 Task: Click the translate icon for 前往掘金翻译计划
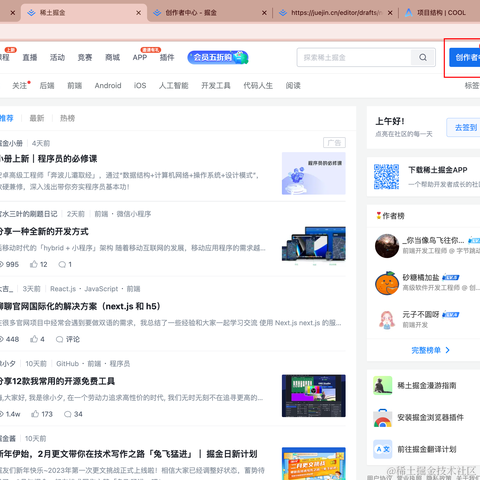(382, 449)
